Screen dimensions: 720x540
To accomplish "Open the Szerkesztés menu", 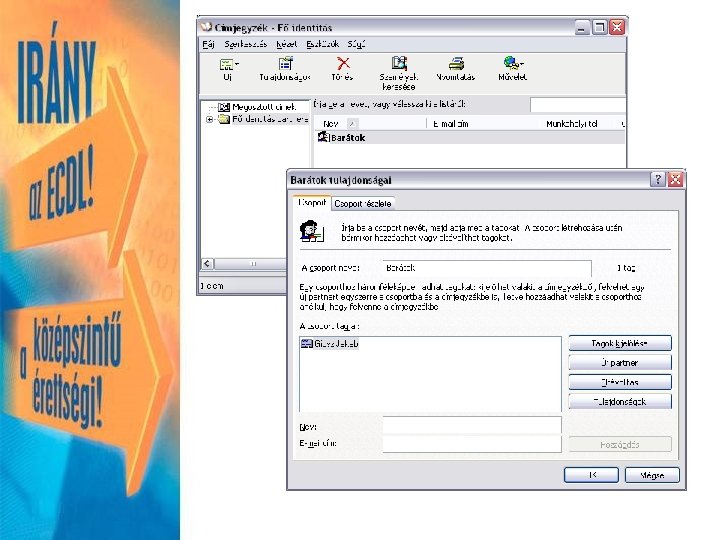I will point(246,44).
